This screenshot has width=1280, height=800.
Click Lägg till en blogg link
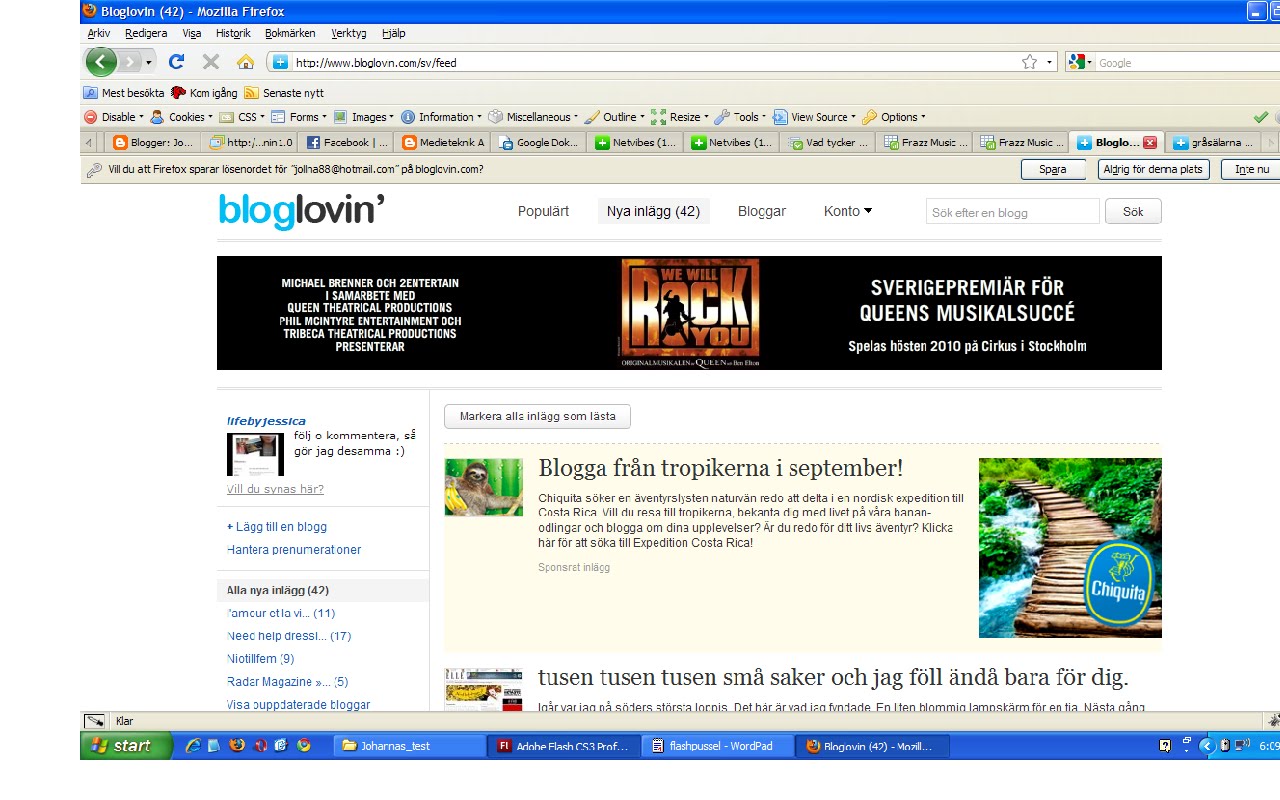277,527
